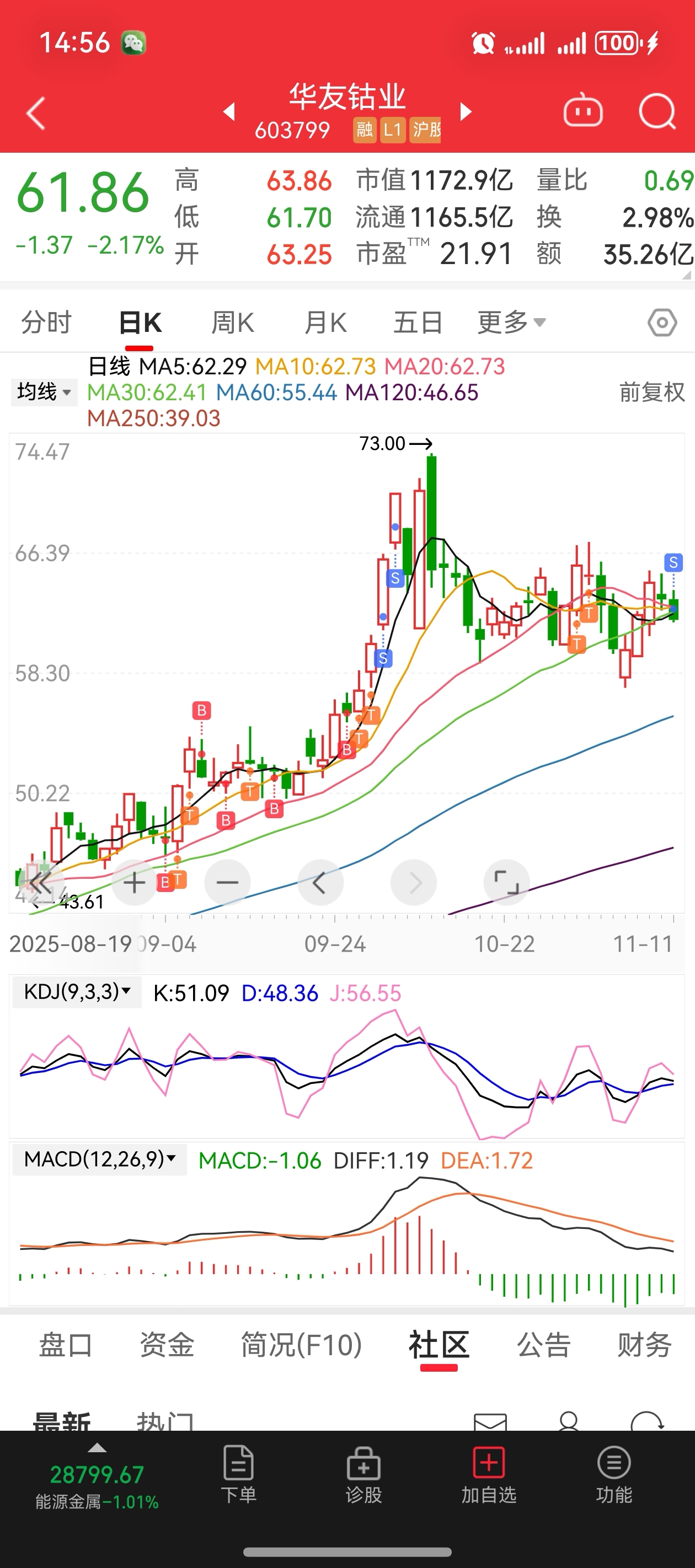The height and width of the screenshot is (1568, 695).
Task: Tap the L1 quote level badge
Action: [x=393, y=130]
